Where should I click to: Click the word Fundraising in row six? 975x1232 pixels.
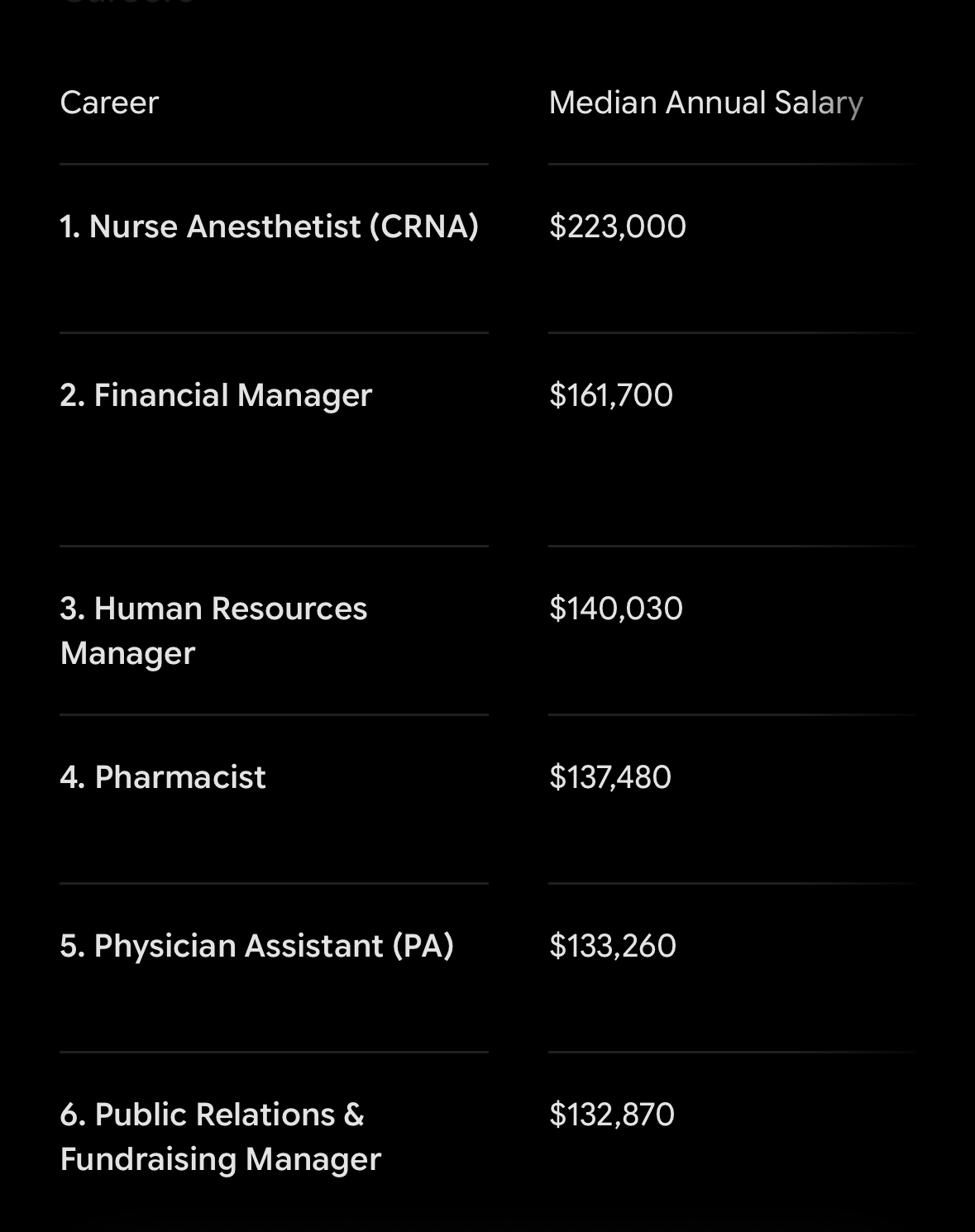coord(149,1159)
